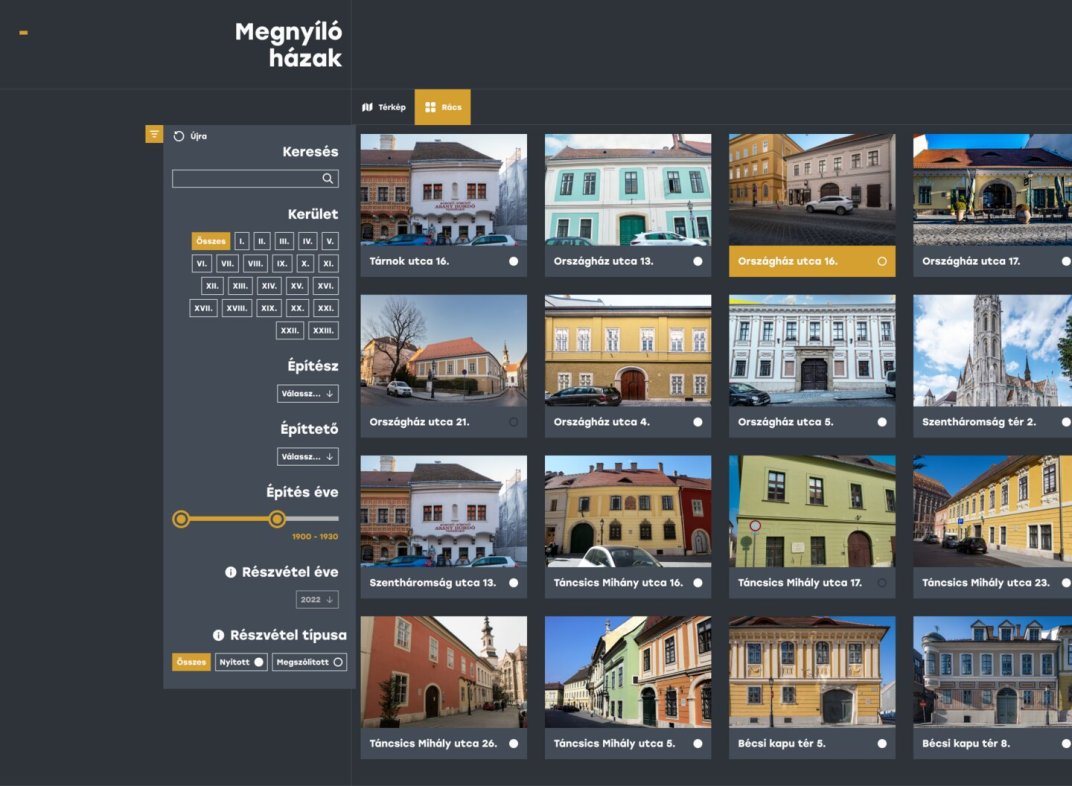Image resolution: width=1072 pixels, height=786 pixels.
Task: Toggle district II. filter
Action: pos(261,241)
